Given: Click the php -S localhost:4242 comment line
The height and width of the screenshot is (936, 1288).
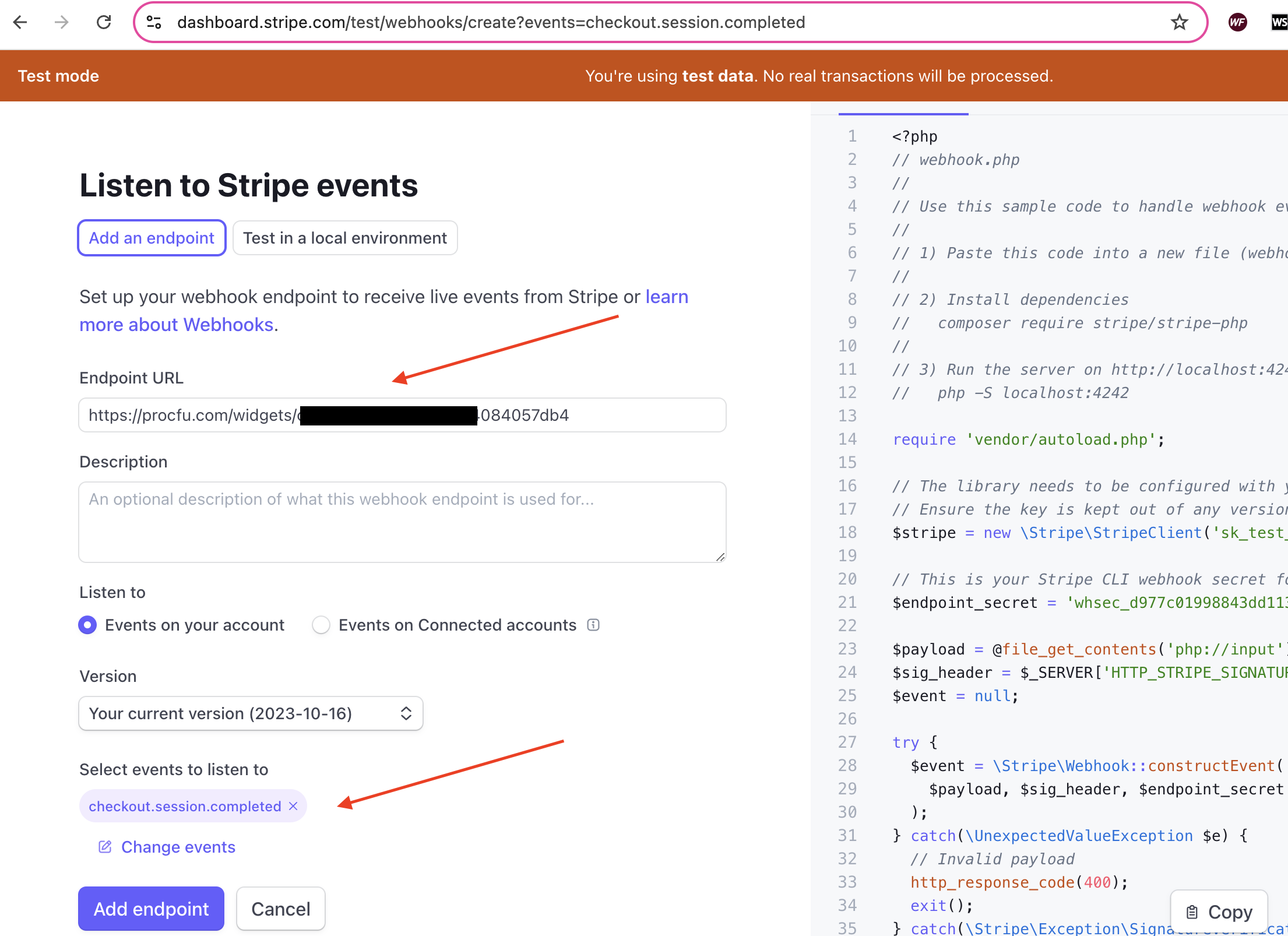Looking at the screenshot, I should pyautogui.click(x=1010, y=393).
